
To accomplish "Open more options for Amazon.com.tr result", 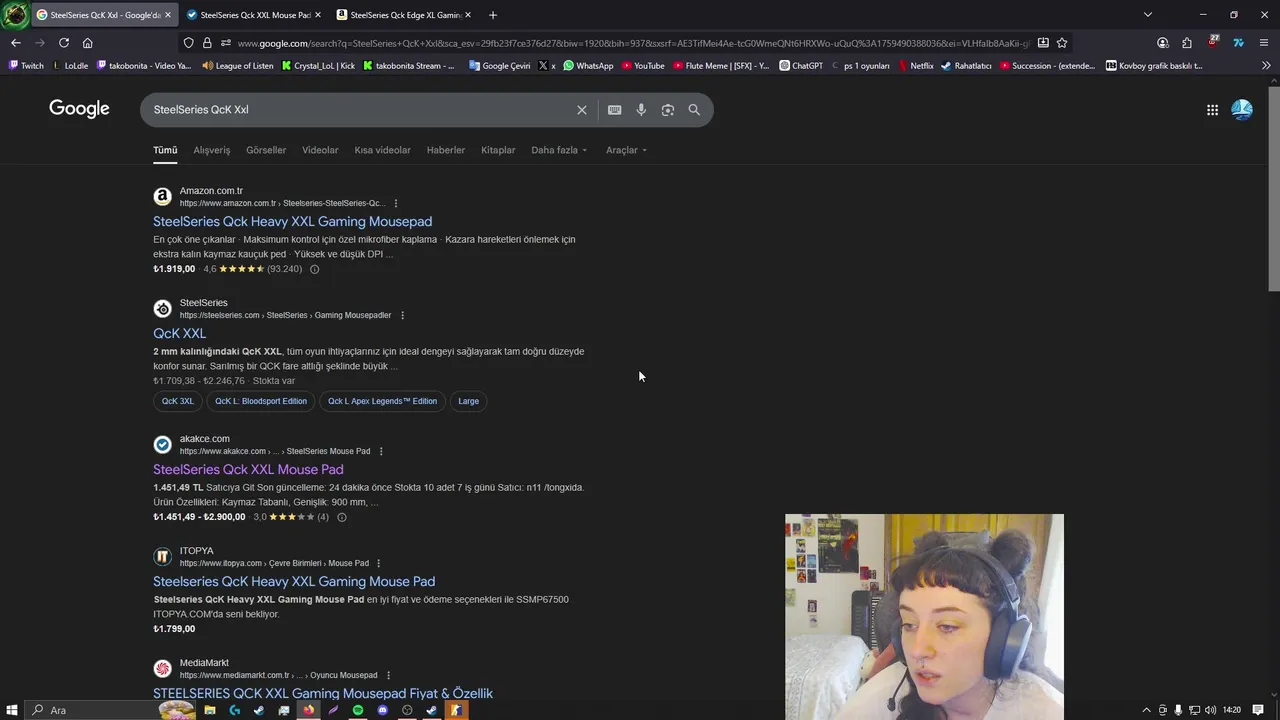I will click(x=396, y=203).
